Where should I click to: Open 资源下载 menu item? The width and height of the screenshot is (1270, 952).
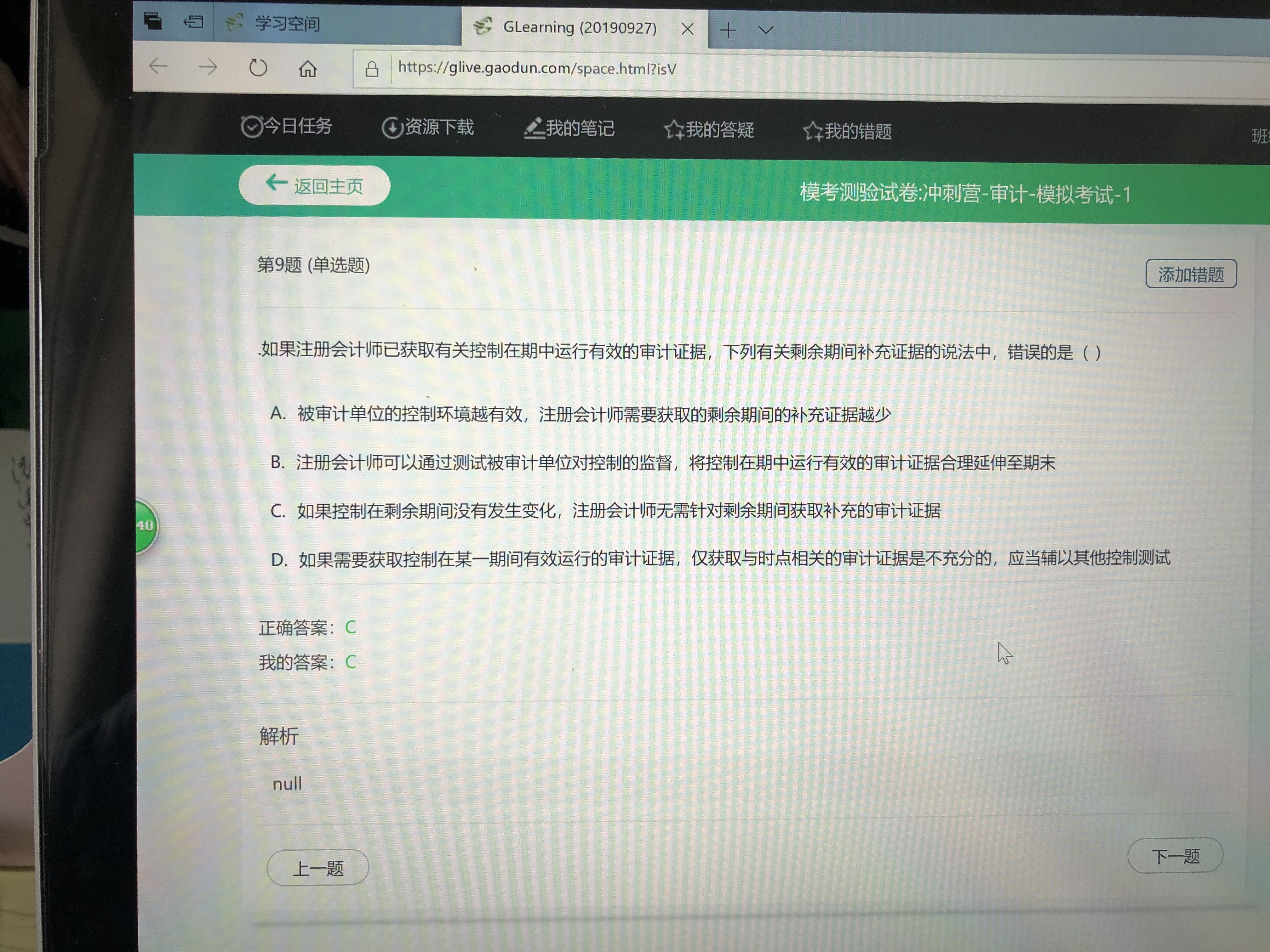[428, 127]
